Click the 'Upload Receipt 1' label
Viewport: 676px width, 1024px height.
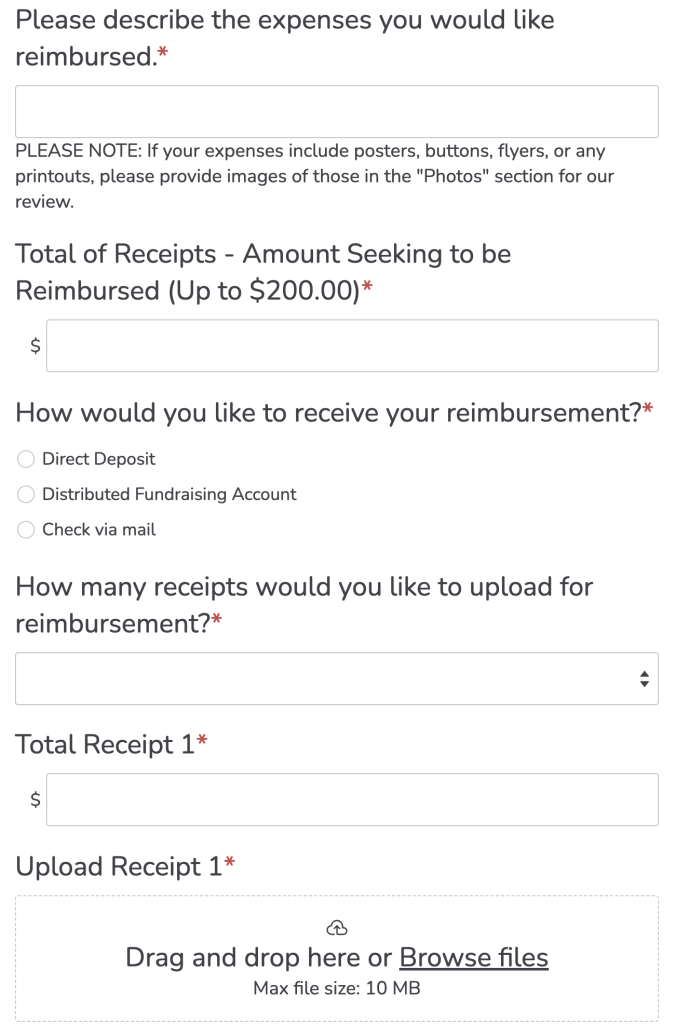point(120,867)
